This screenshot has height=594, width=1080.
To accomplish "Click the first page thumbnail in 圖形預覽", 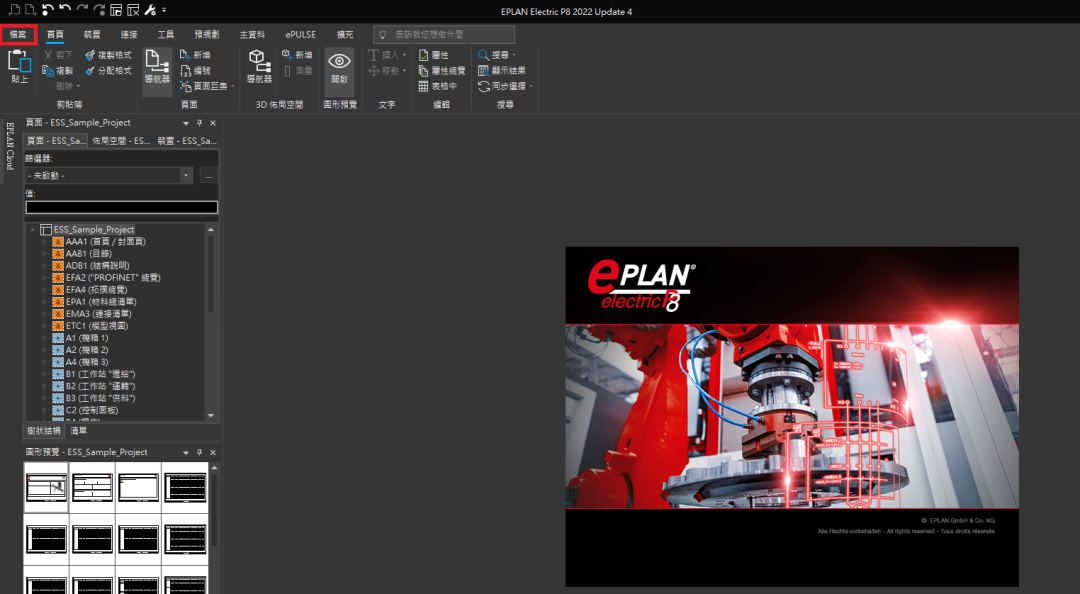I will [x=46, y=487].
